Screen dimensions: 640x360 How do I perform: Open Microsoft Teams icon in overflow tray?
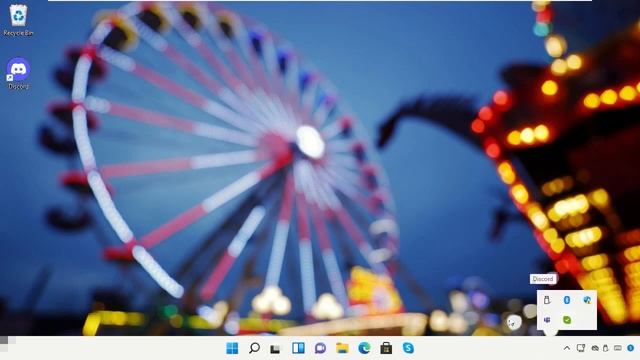(x=547, y=320)
